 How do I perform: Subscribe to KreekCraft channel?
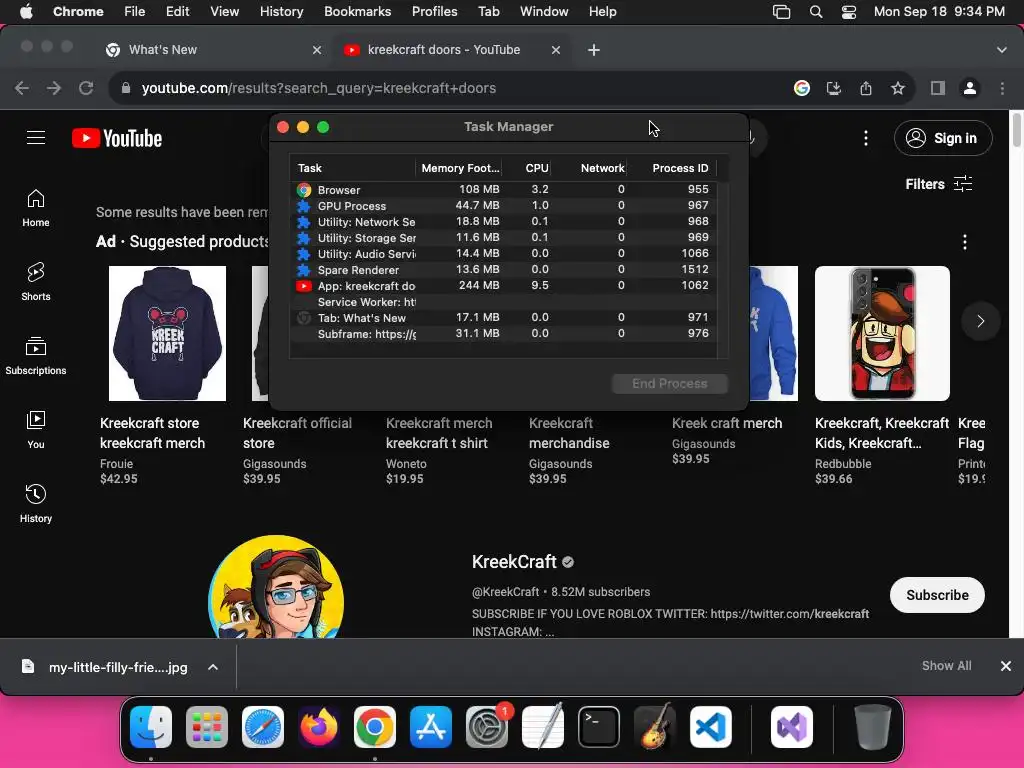coord(937,595)
